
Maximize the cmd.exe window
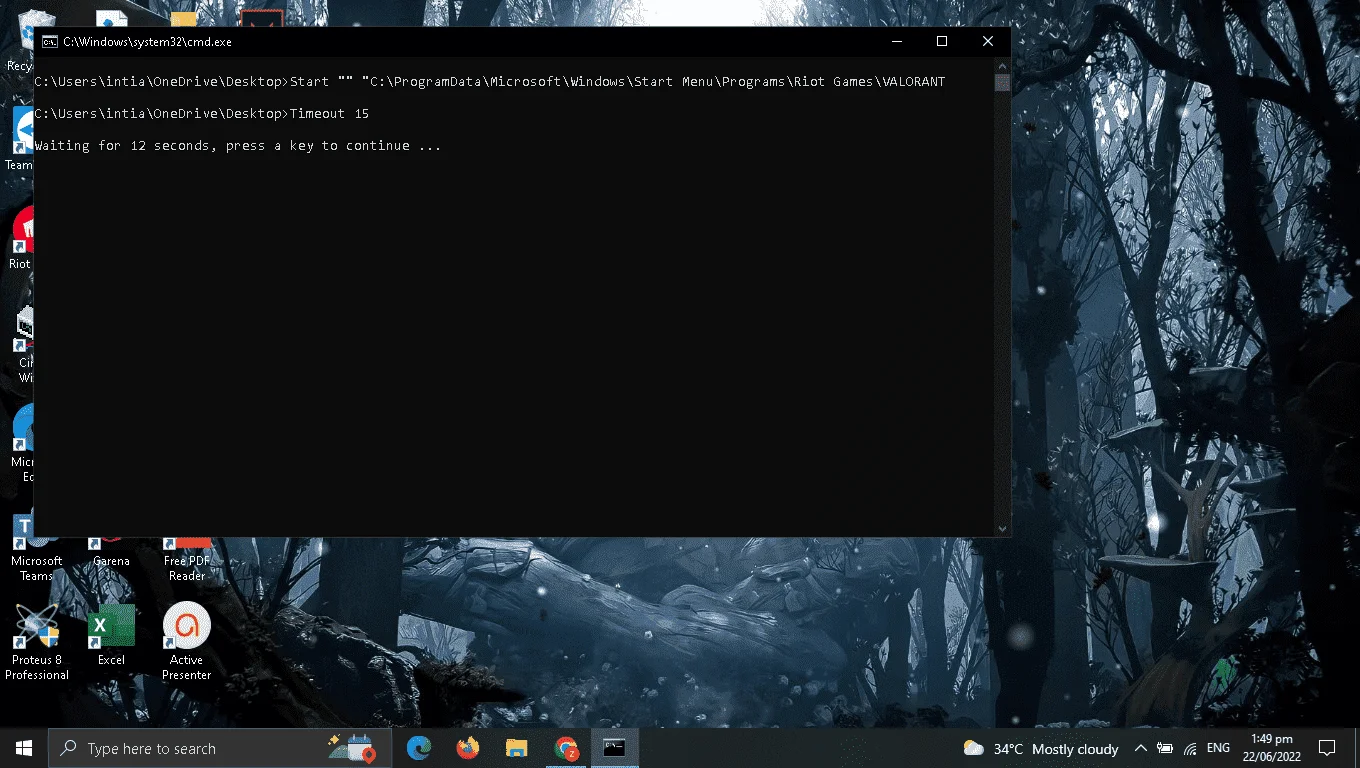coord(942,42)
